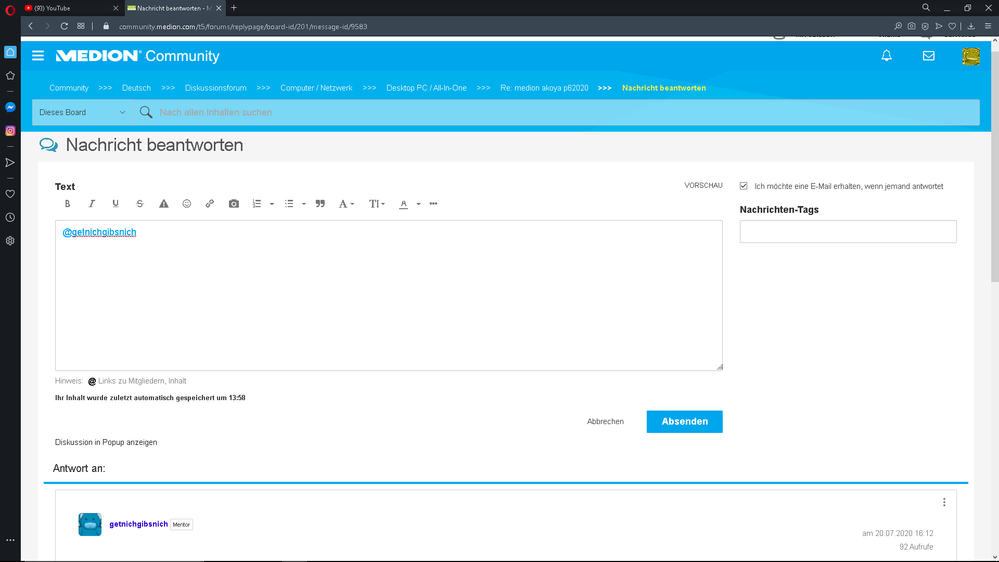Click the Medion Community logo

tap(138, 56)
